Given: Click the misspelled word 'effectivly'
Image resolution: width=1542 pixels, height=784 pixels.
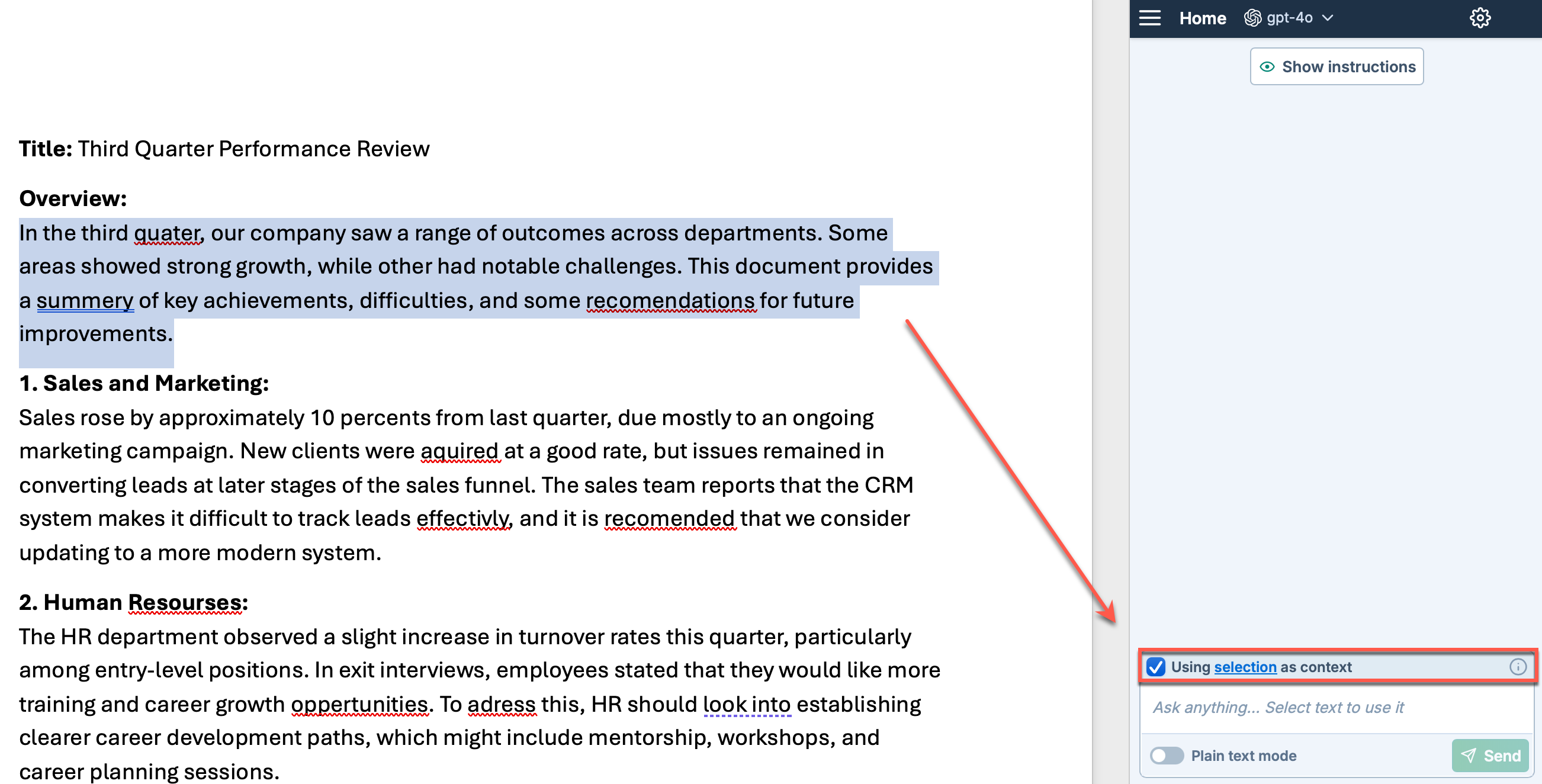Looking at the screenshot, I should [462, 519].
